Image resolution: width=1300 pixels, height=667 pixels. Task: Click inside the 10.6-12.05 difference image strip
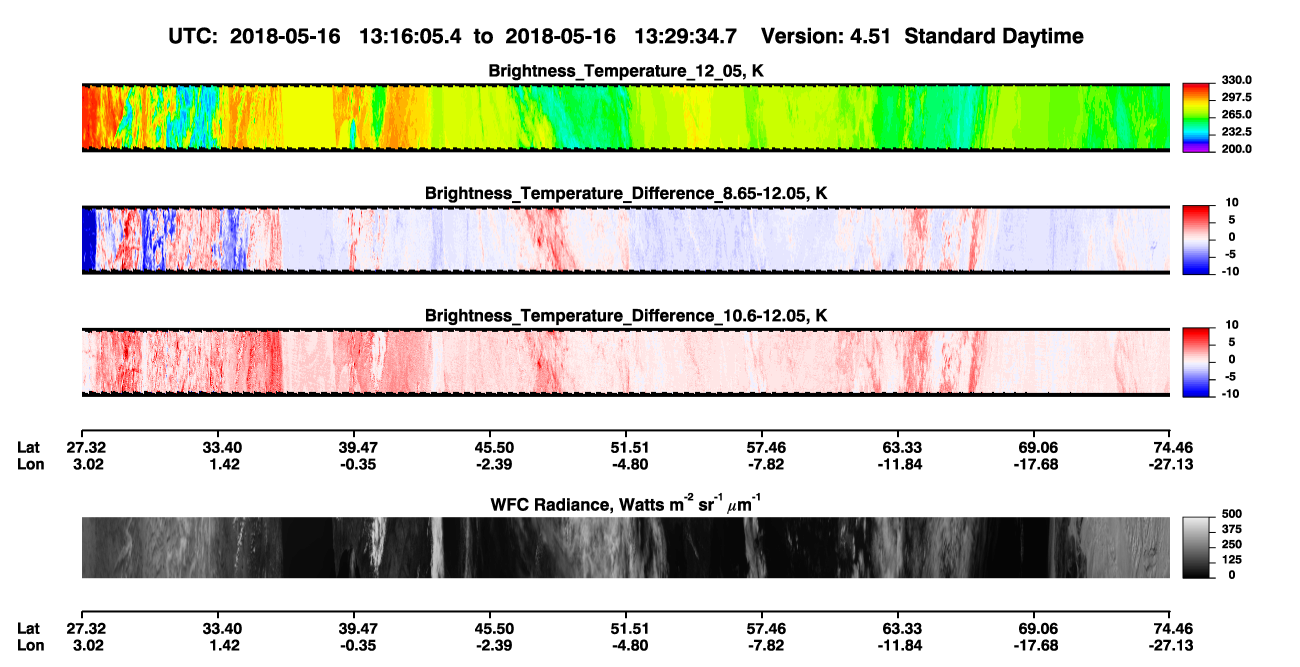[x=625, y=362]
